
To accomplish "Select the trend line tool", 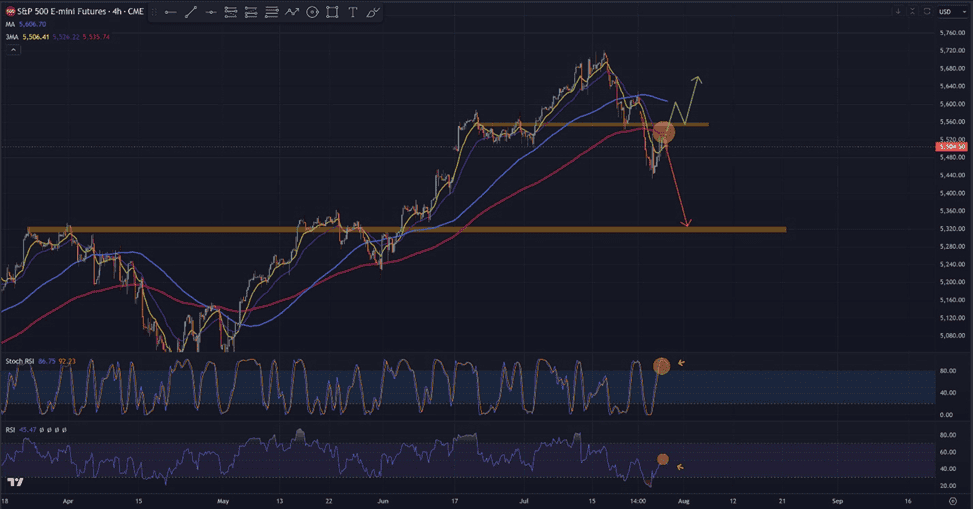I will click(x=191, y=12).
